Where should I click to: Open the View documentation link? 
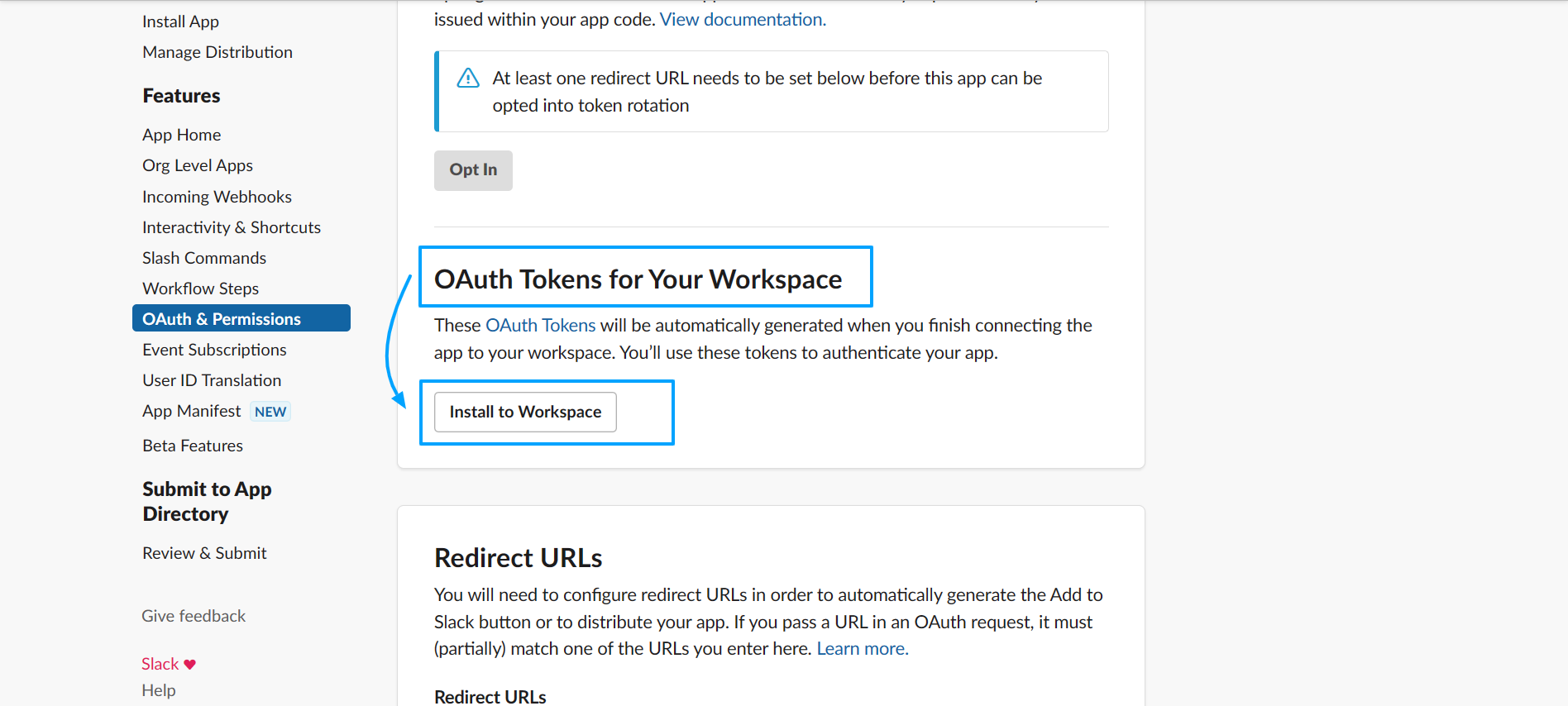(x=743, y=19)
